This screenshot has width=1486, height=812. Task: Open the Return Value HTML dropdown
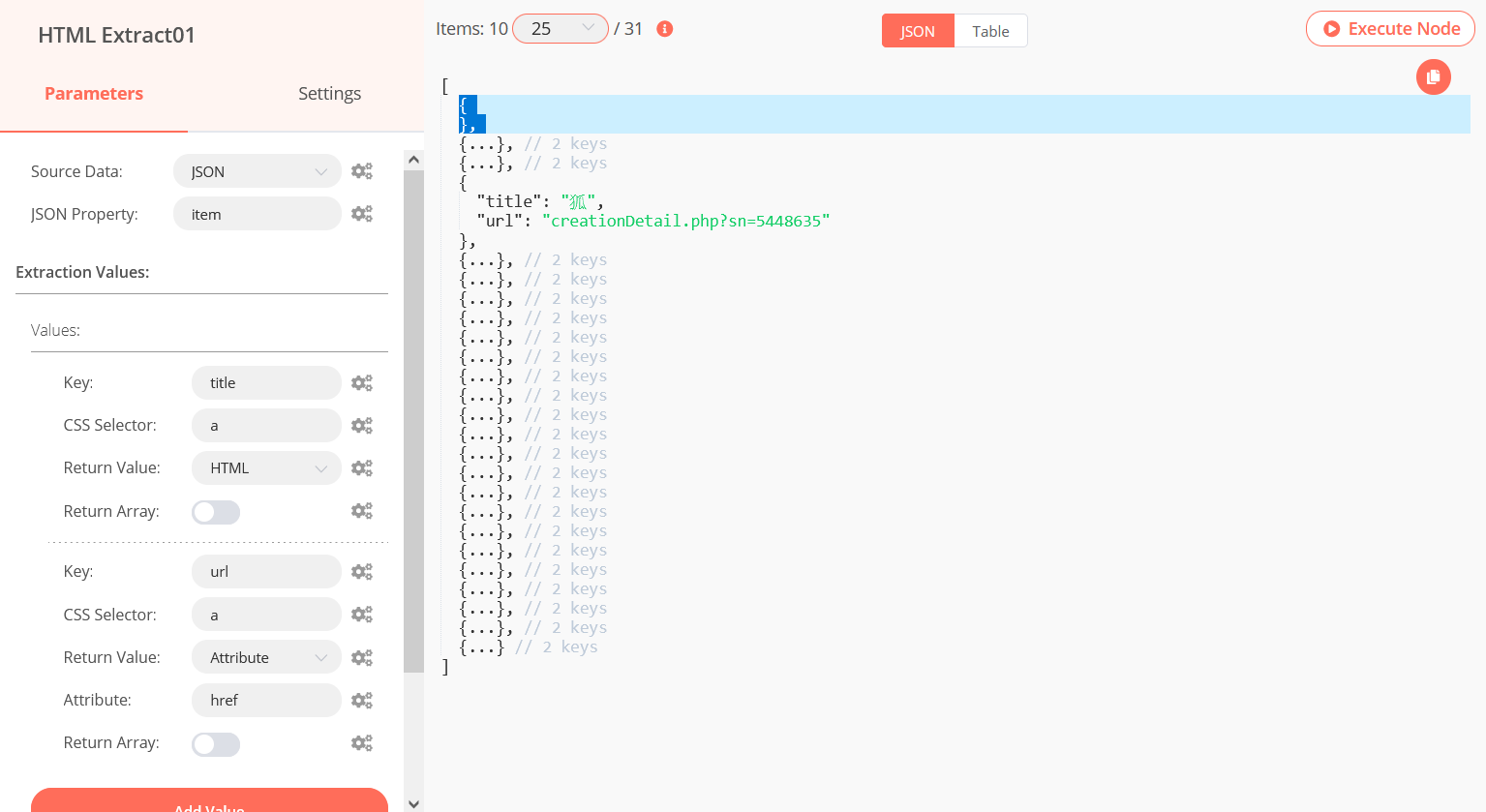click(x=265, y=467)
